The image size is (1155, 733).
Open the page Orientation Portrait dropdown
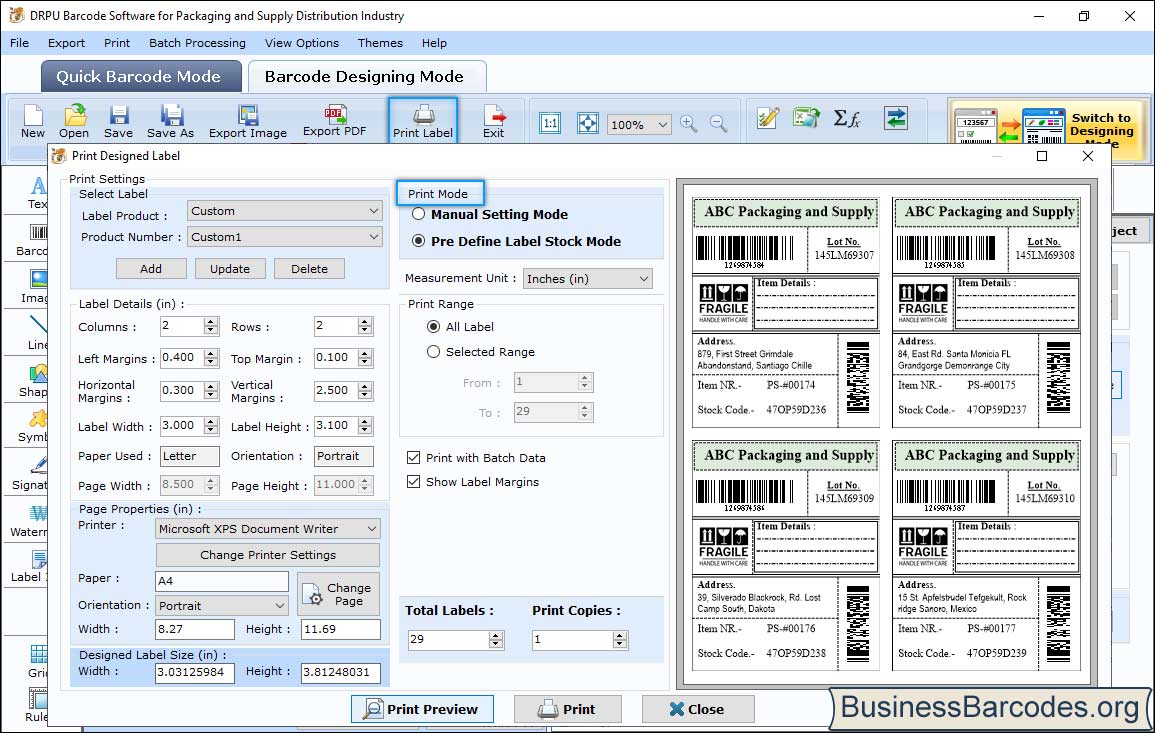tap(222, 606)
